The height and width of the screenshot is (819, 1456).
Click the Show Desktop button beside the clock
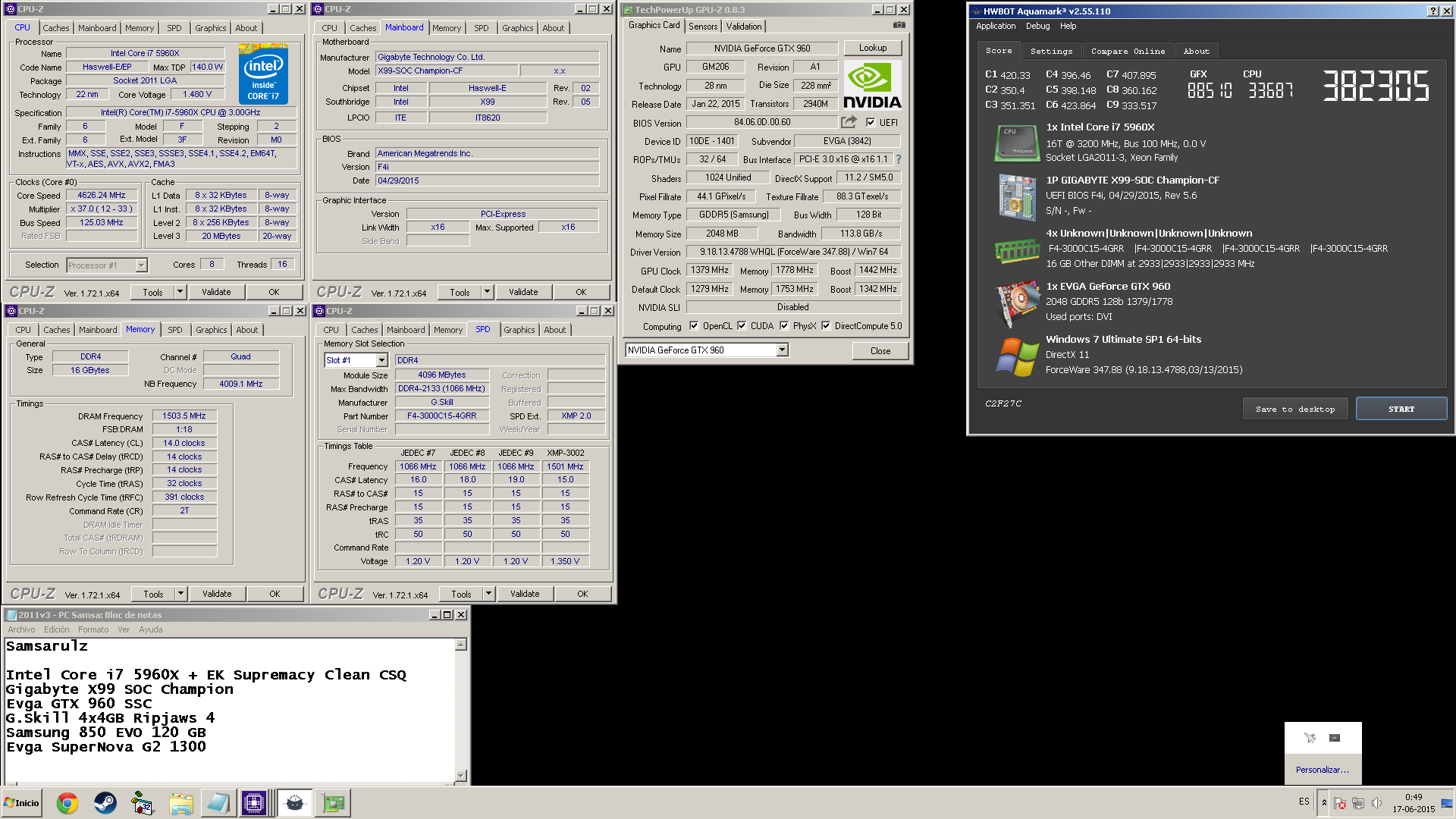pos(1447,803)
